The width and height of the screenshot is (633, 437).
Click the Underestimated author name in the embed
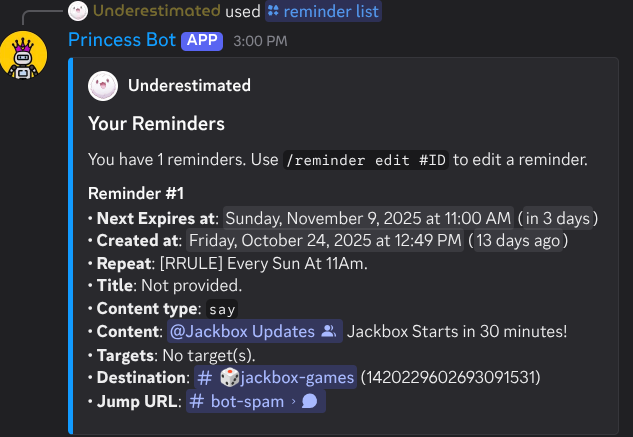pyautogui.click(x=189, y=86)
